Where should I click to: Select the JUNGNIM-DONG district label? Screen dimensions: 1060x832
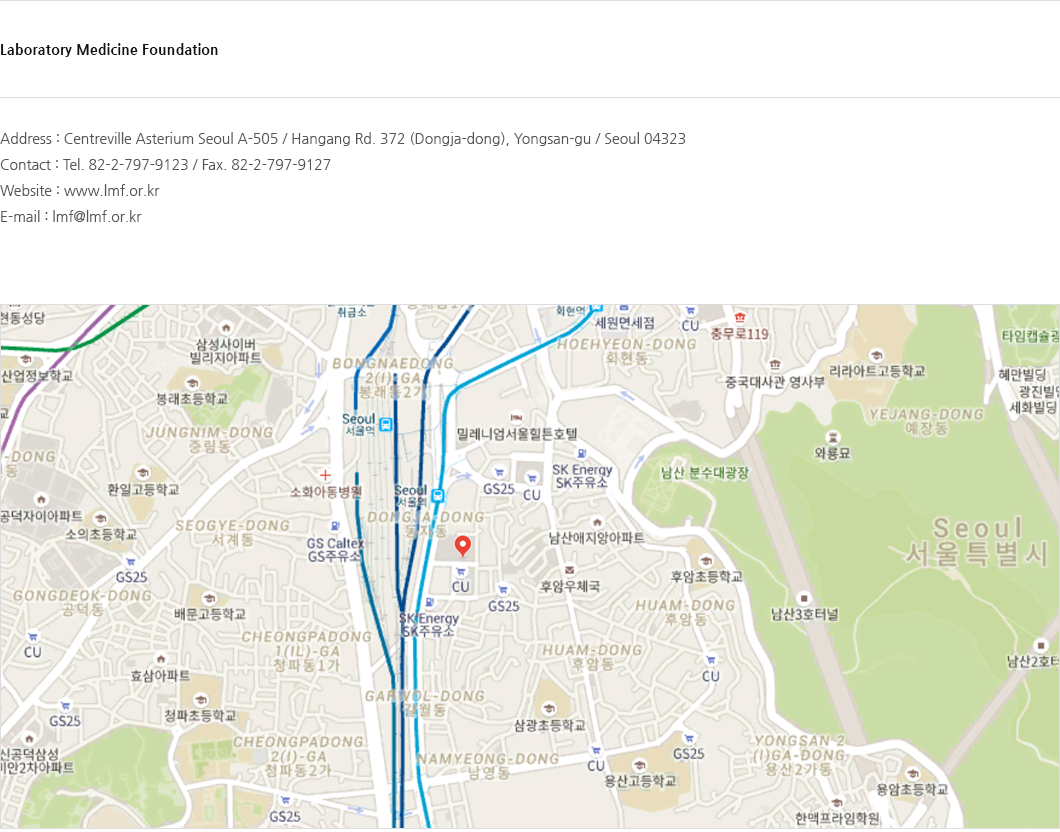(210, 439)
